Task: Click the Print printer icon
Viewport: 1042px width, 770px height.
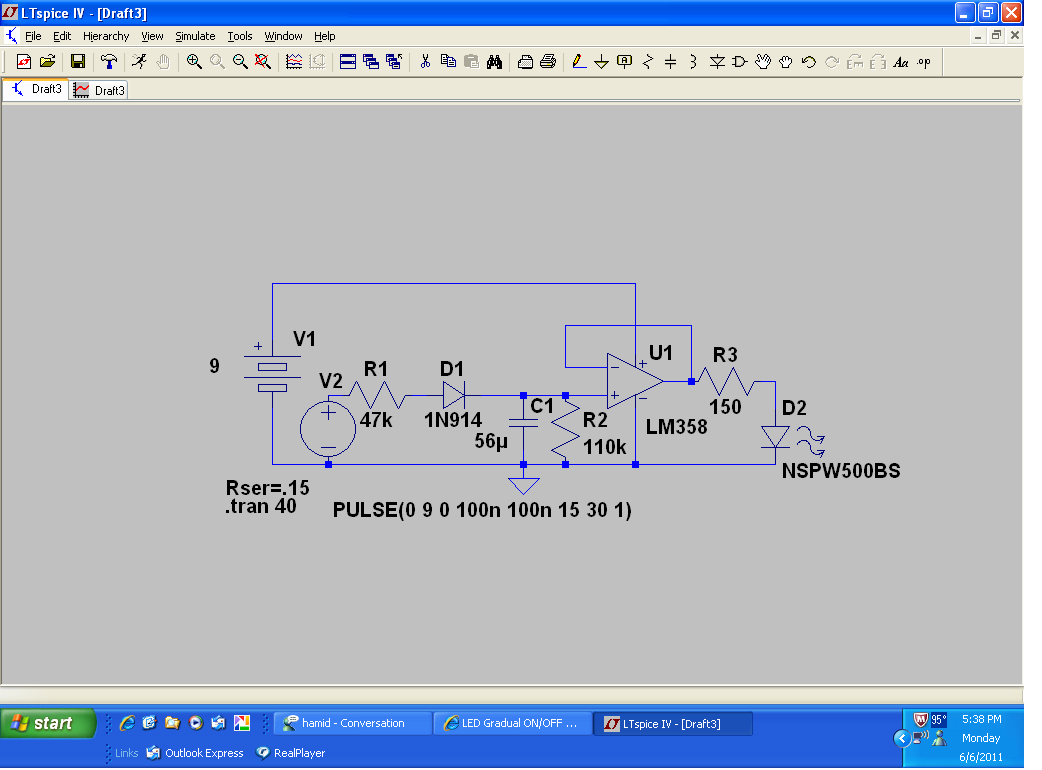Action: 548,62
